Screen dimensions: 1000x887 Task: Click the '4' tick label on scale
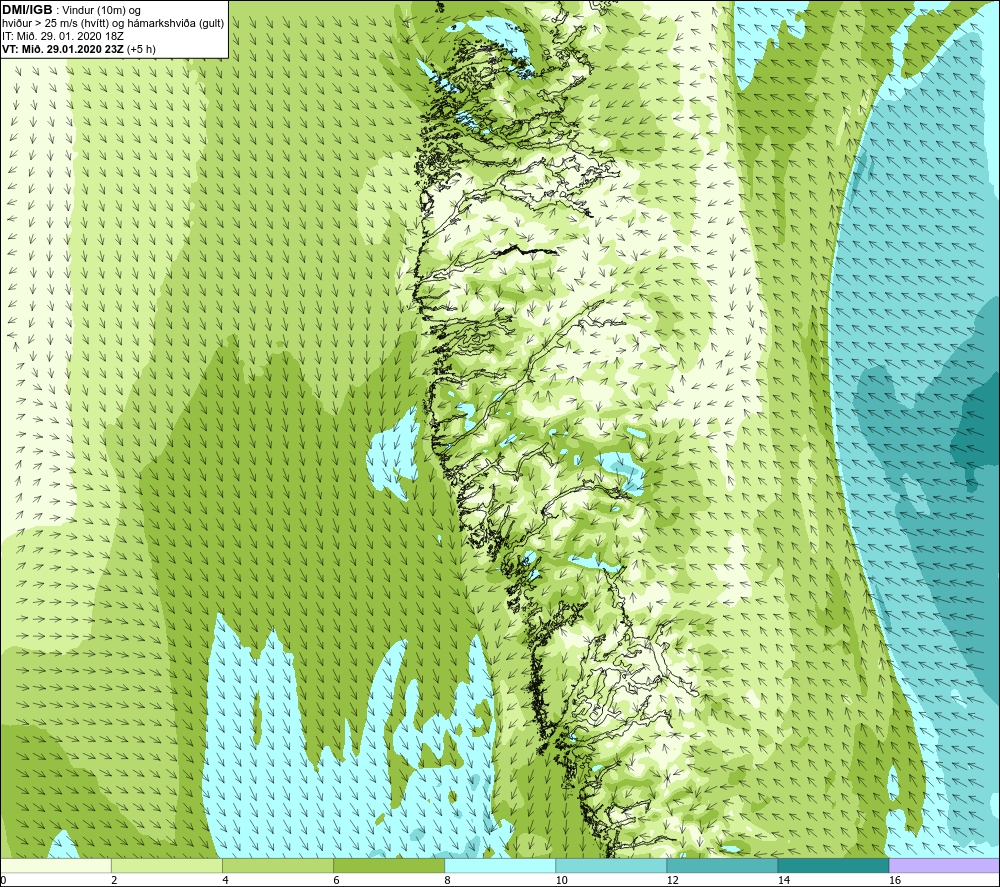click(x=225, y=880)
